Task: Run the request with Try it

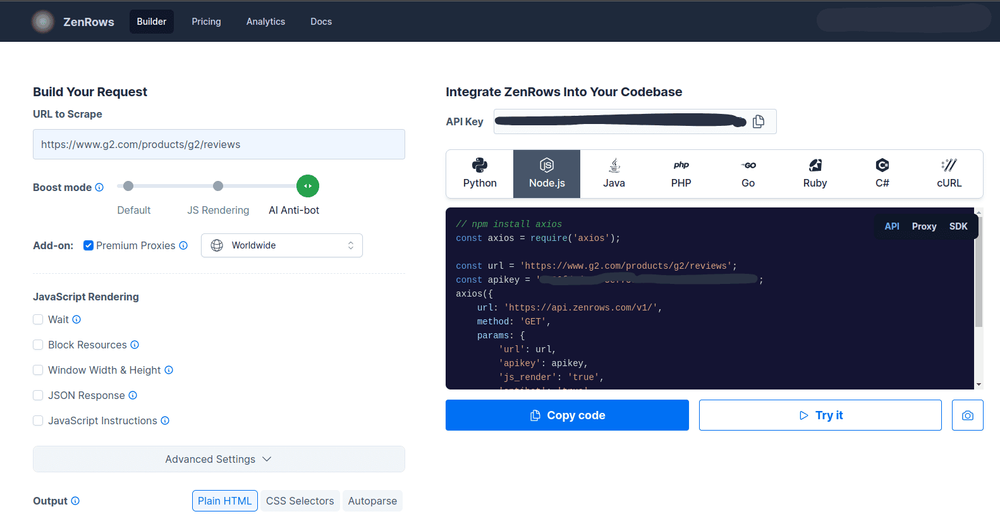Action: (820, 415)
